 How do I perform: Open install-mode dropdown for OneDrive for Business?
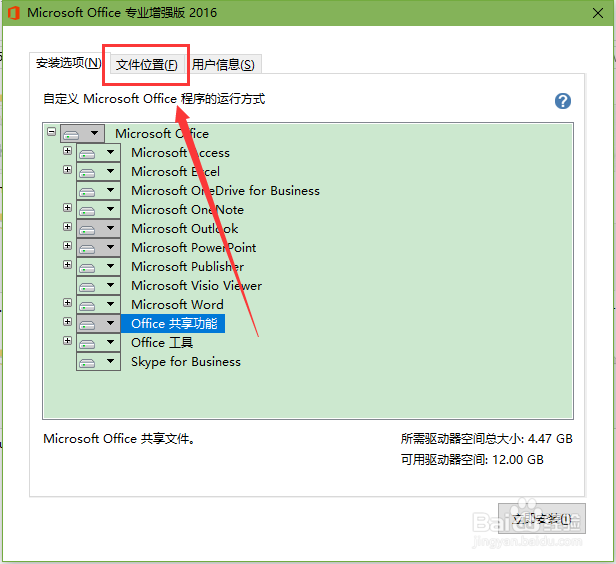pyautogui.click(x=98, y=190)
